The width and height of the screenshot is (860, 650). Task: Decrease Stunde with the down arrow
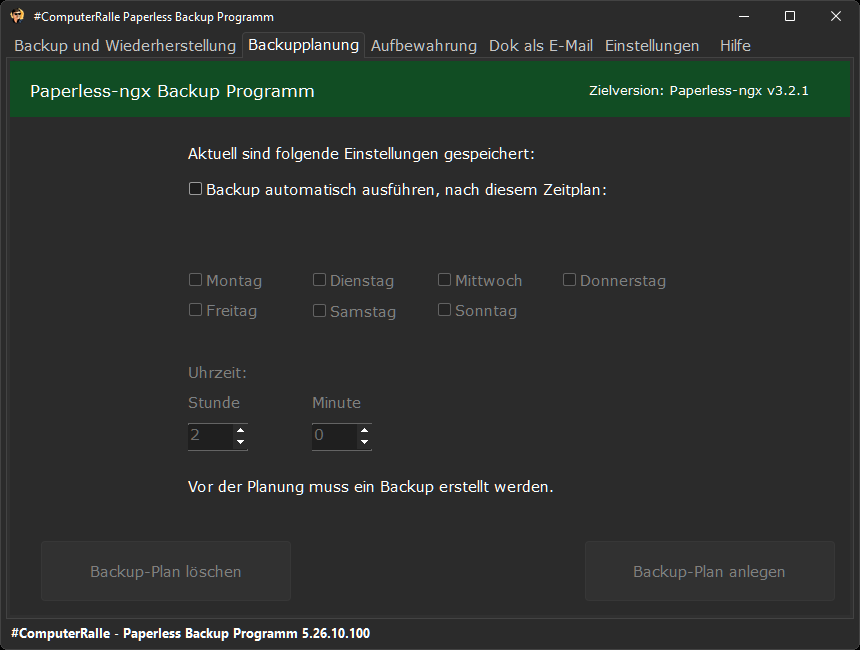tap(240, 443)
